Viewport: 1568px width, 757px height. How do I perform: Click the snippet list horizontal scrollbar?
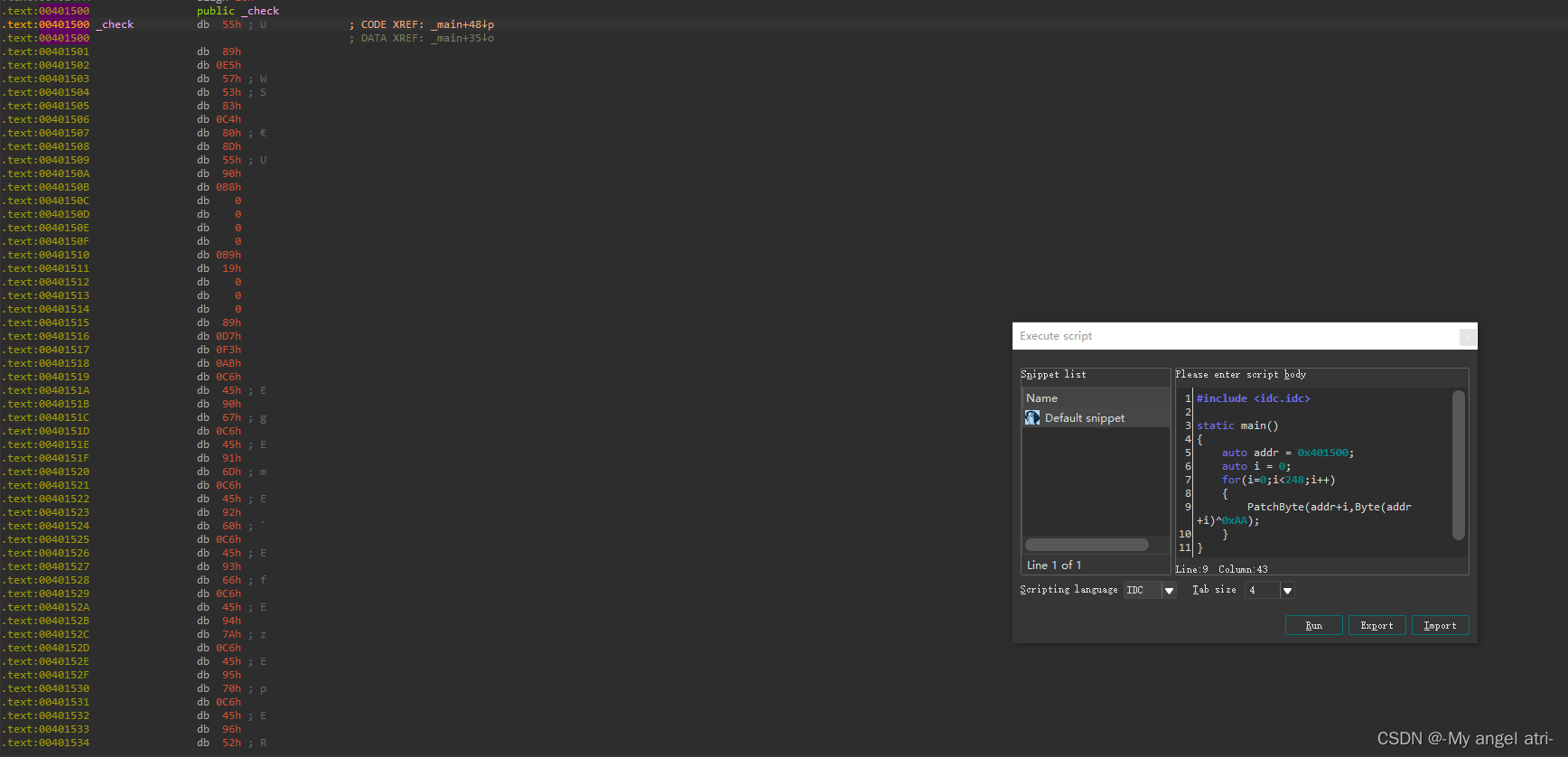coord(1087,545)
